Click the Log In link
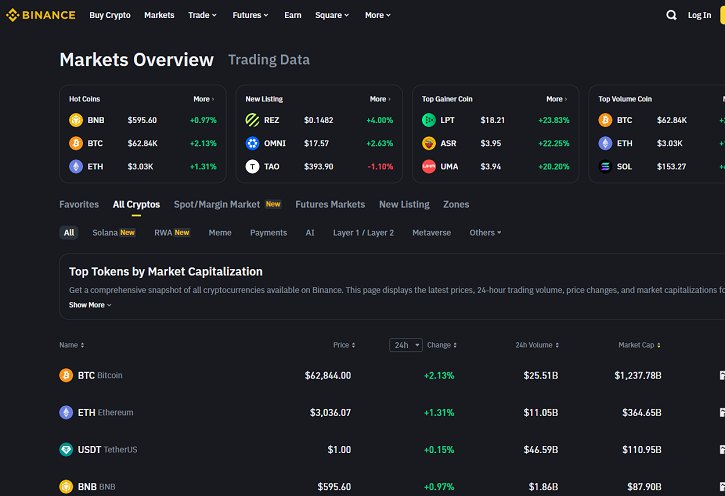This screenshot has height=496, width=725. pos(699,15)
